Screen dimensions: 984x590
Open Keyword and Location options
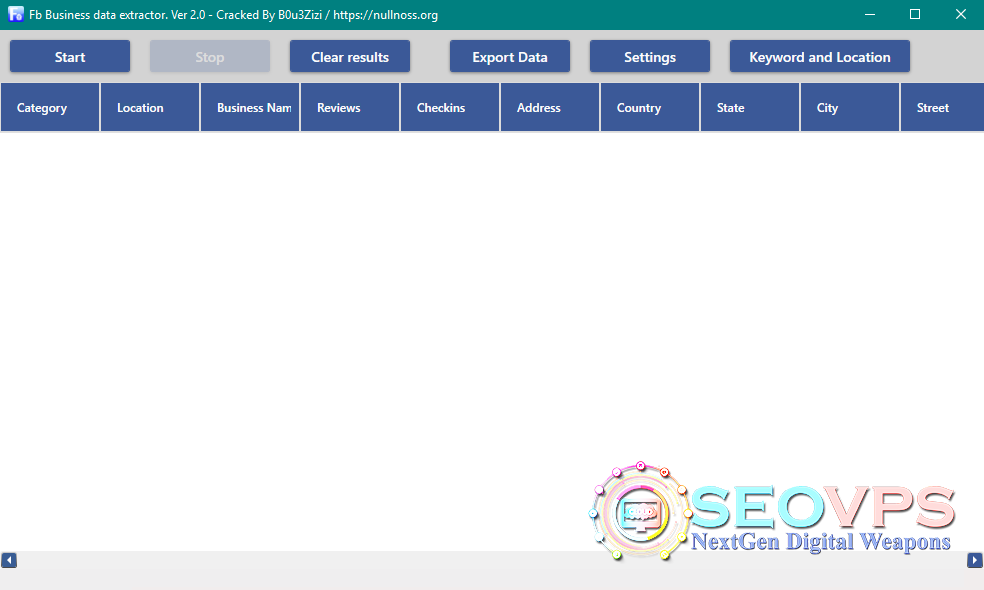coord(820,56)
